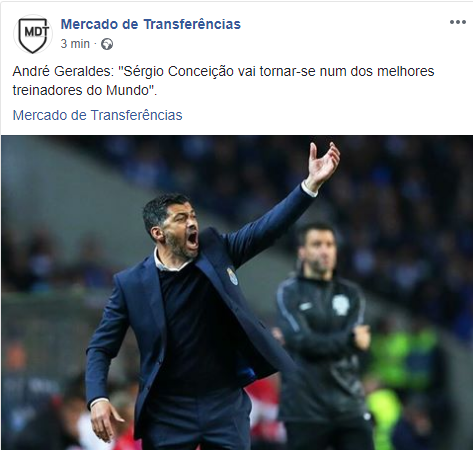
Task: Click the MDT shield profile picture
Action: [x=32, y=34]
